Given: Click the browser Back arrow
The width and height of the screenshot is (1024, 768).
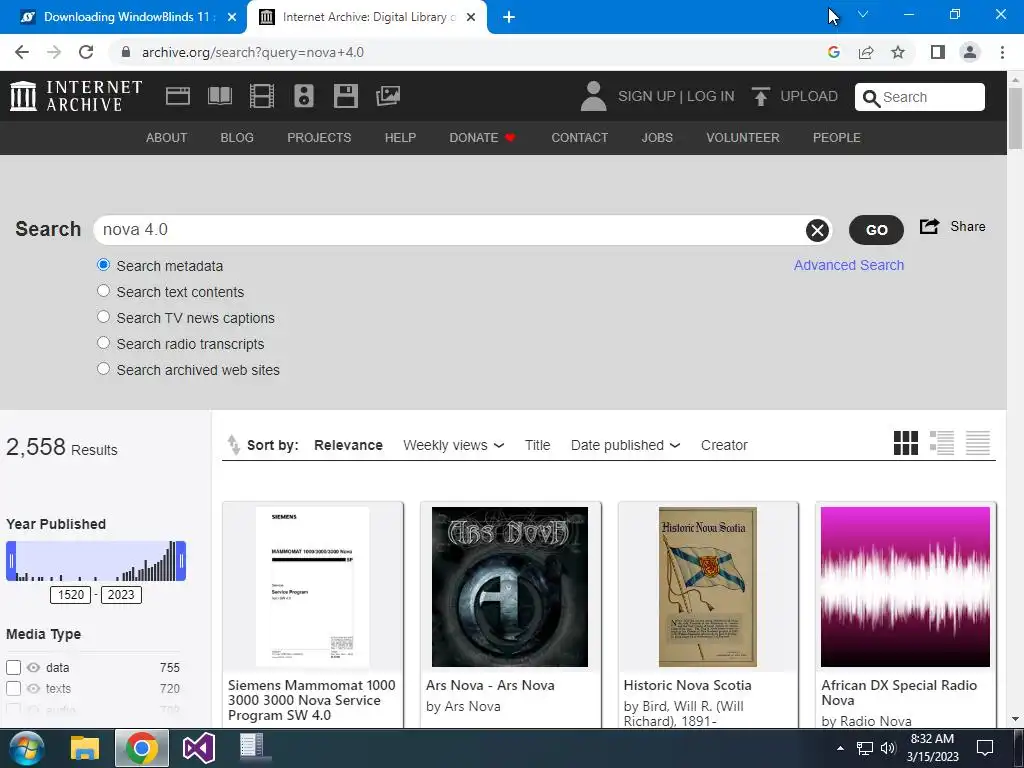Looking at the screenshot, I should pyautogui.click(x=22, y=52).
